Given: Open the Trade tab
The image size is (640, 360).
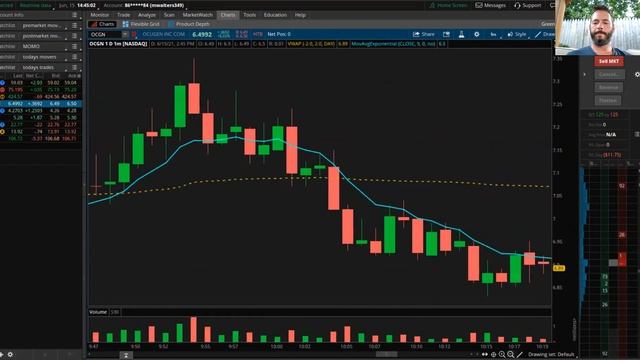Looking at the screenshot, I should click(123, 15).
